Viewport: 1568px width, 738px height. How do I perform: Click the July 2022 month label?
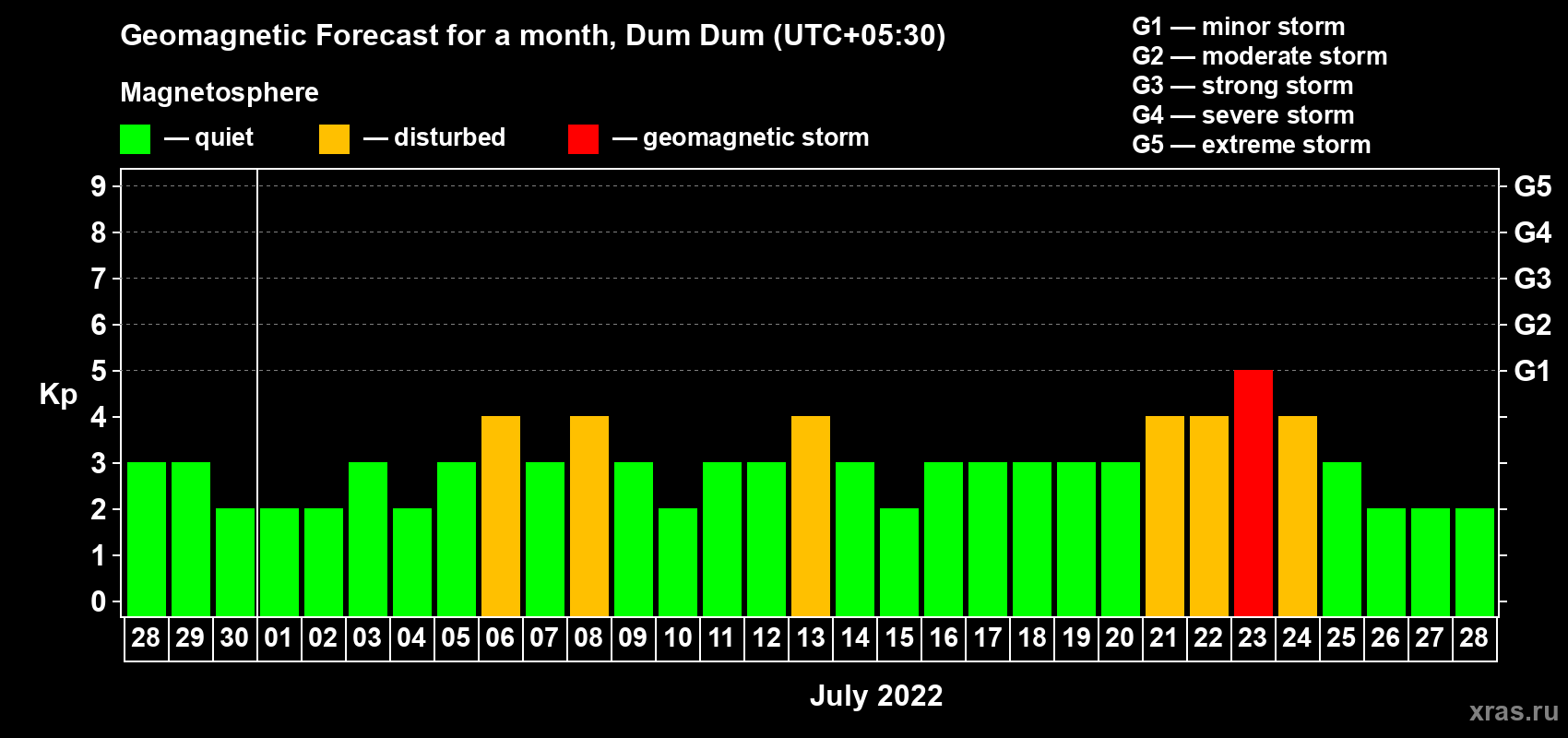pyautogui.click(x=876, y=696)
